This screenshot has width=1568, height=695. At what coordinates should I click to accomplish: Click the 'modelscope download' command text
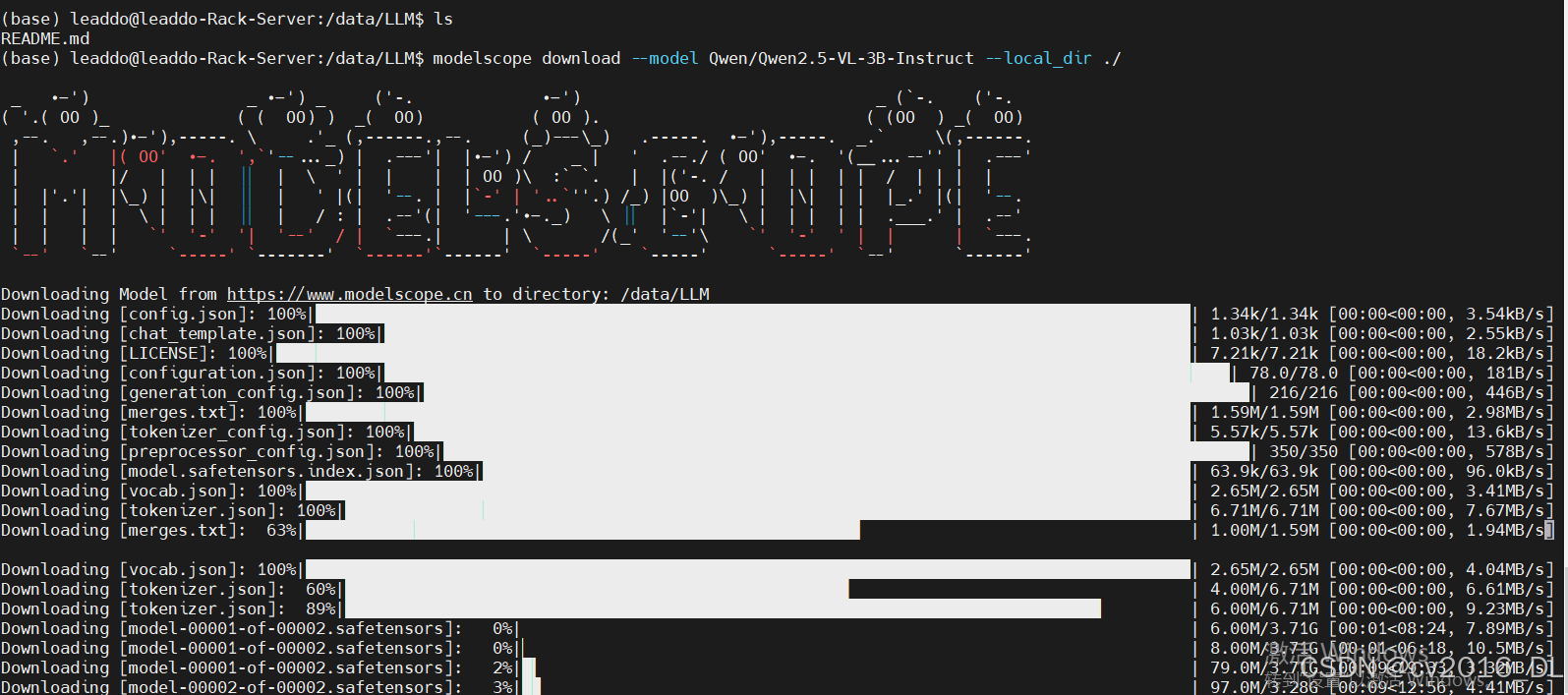coord(527,58)
